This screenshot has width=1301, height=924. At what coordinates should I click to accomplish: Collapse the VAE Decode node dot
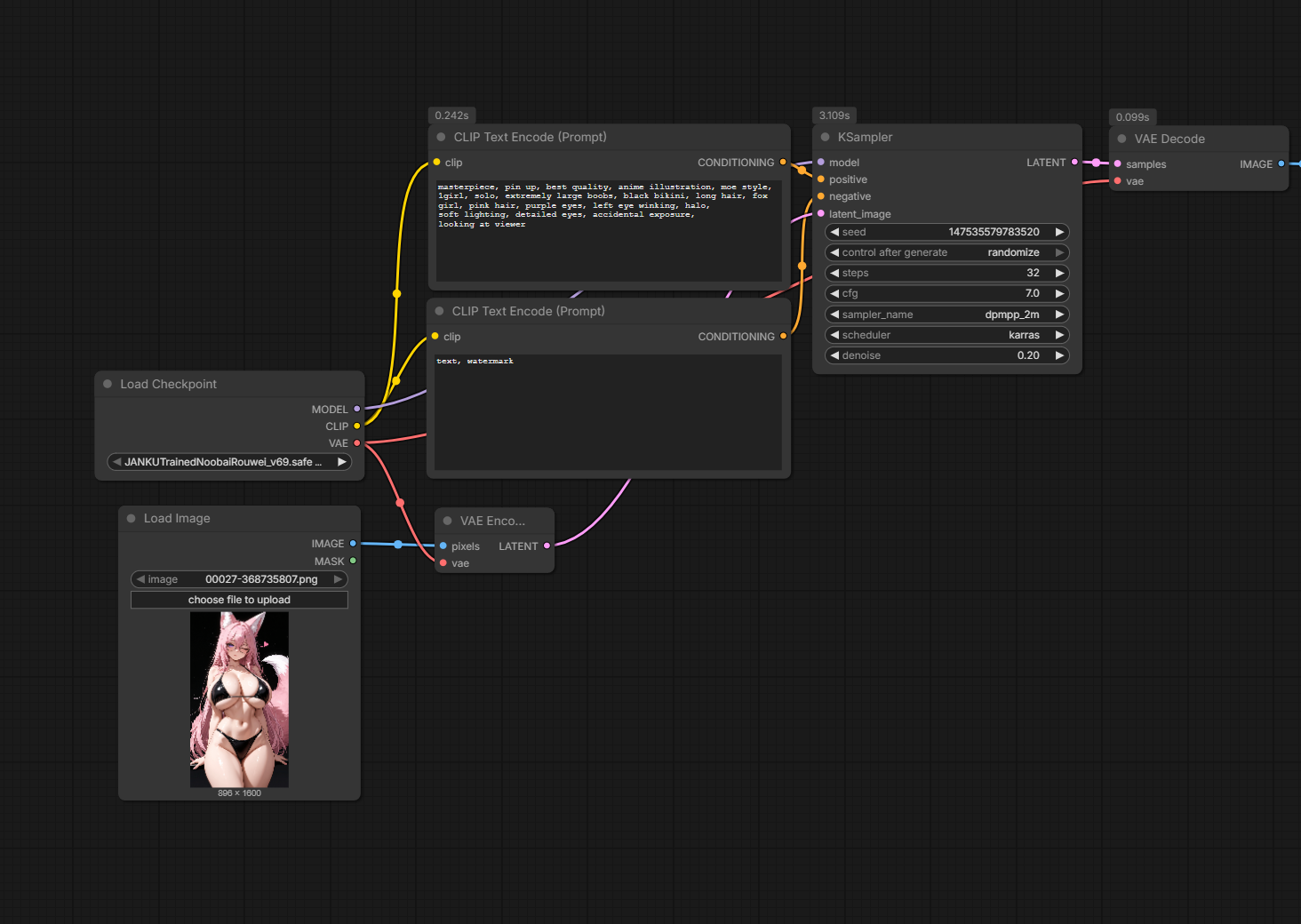pyautogui.click(x=1121, y=139)
